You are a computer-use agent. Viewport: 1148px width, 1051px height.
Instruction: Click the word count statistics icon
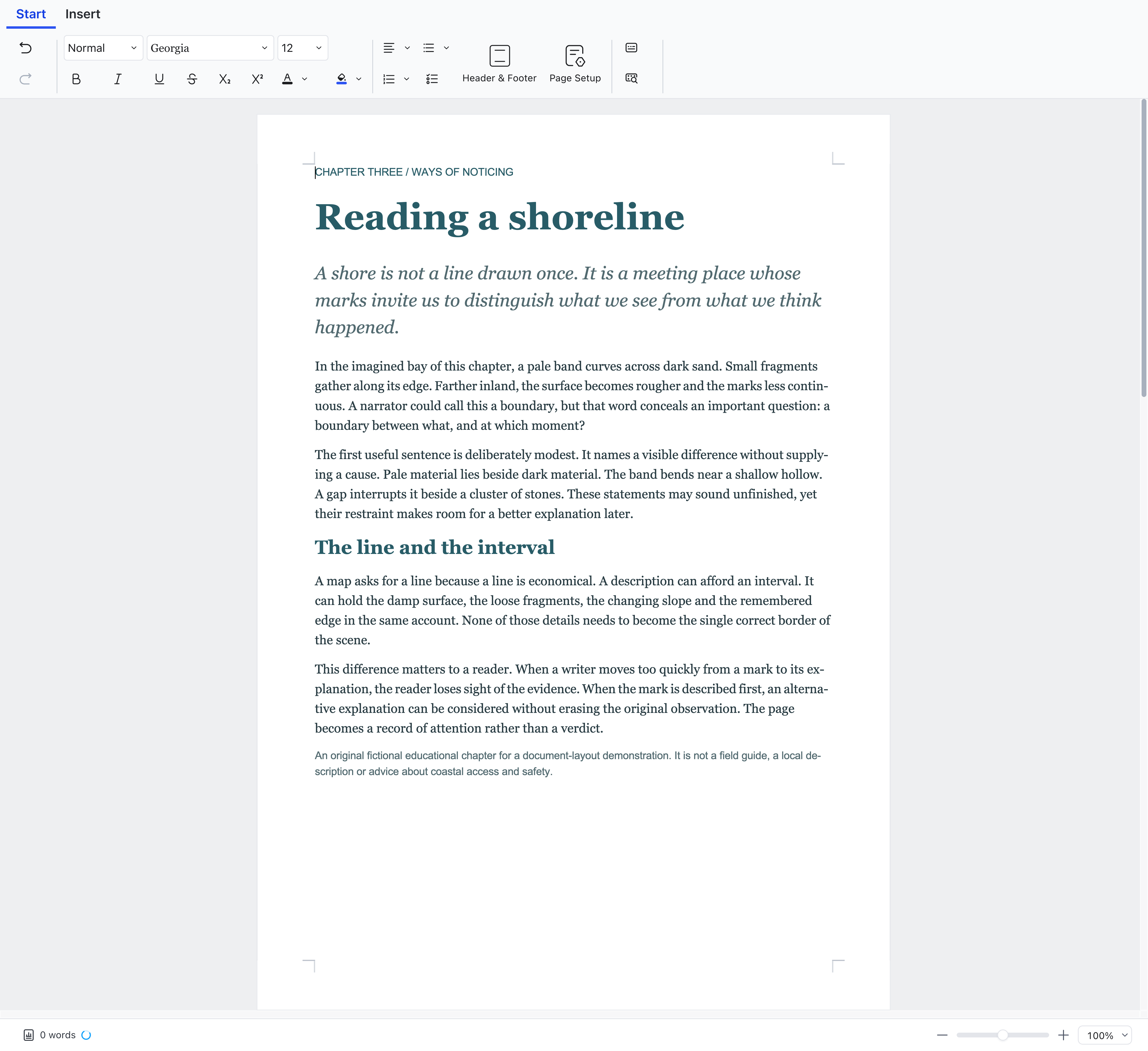[28, 1035]
